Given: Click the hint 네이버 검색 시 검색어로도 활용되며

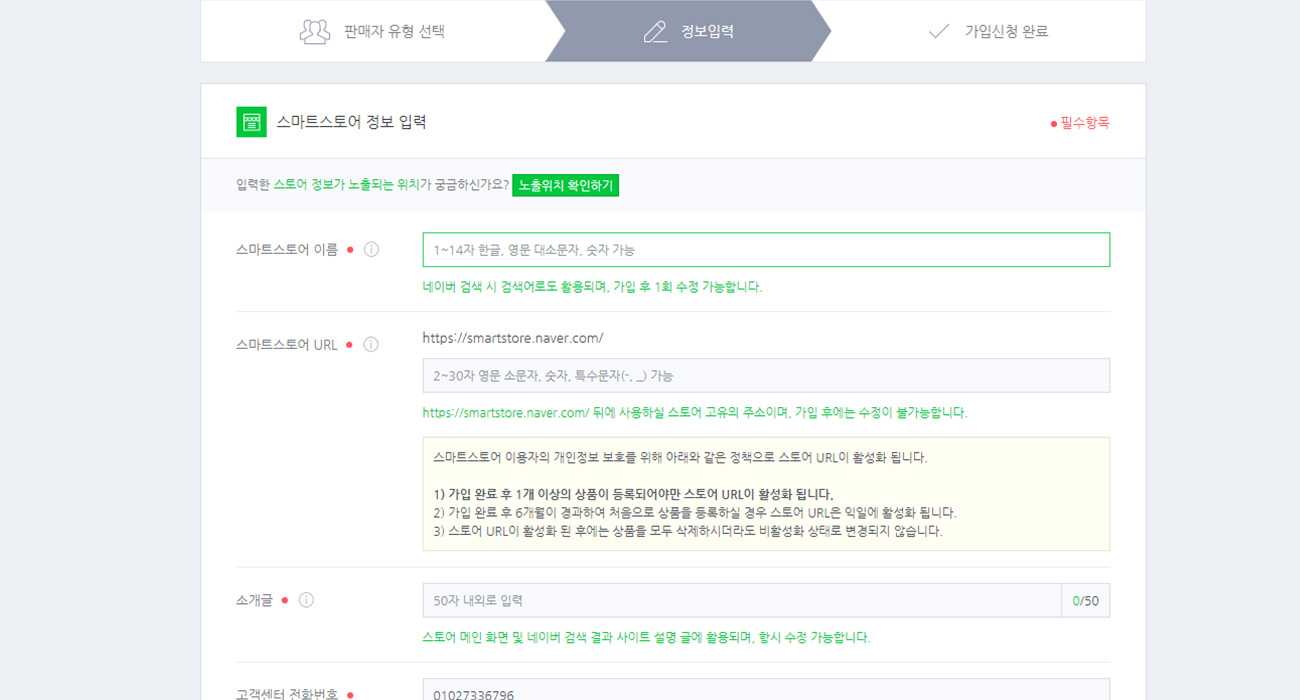Looking at the screenshot, I should click(x=592, y=287).
